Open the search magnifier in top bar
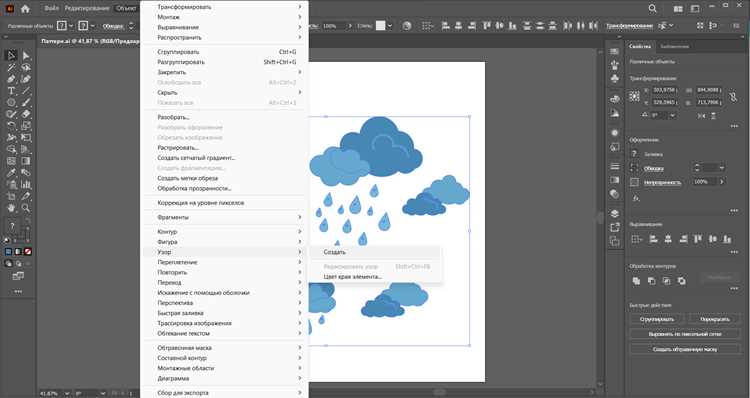750x398 pixels. coord(652,9)
